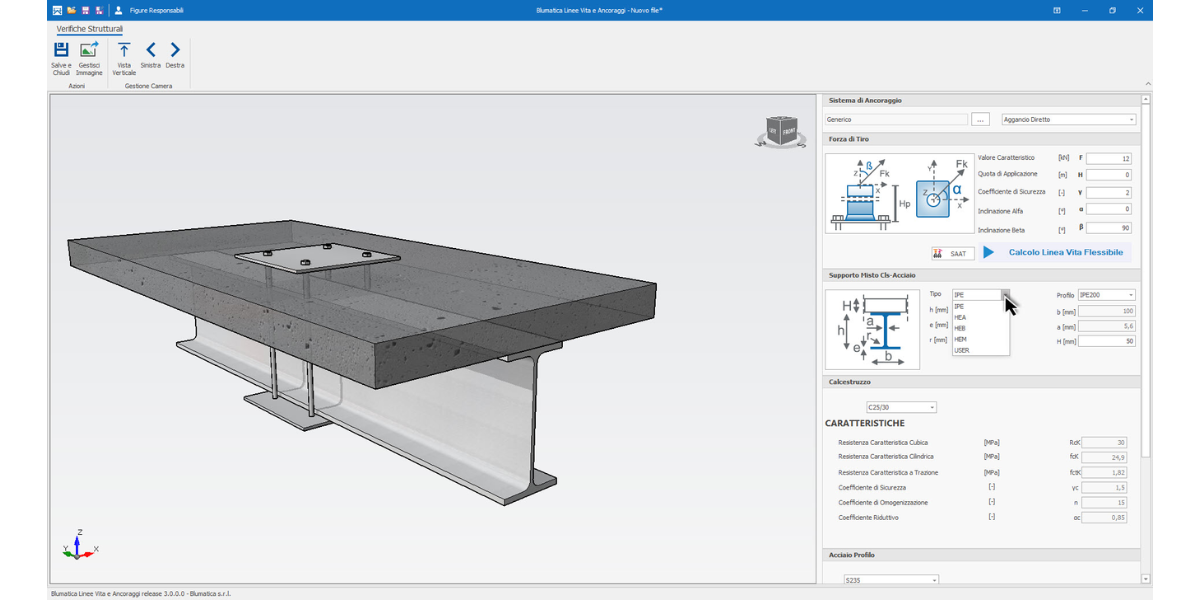
Task: Click the Coefficiente di Omogenizzazione label
Action: (885, 502)
